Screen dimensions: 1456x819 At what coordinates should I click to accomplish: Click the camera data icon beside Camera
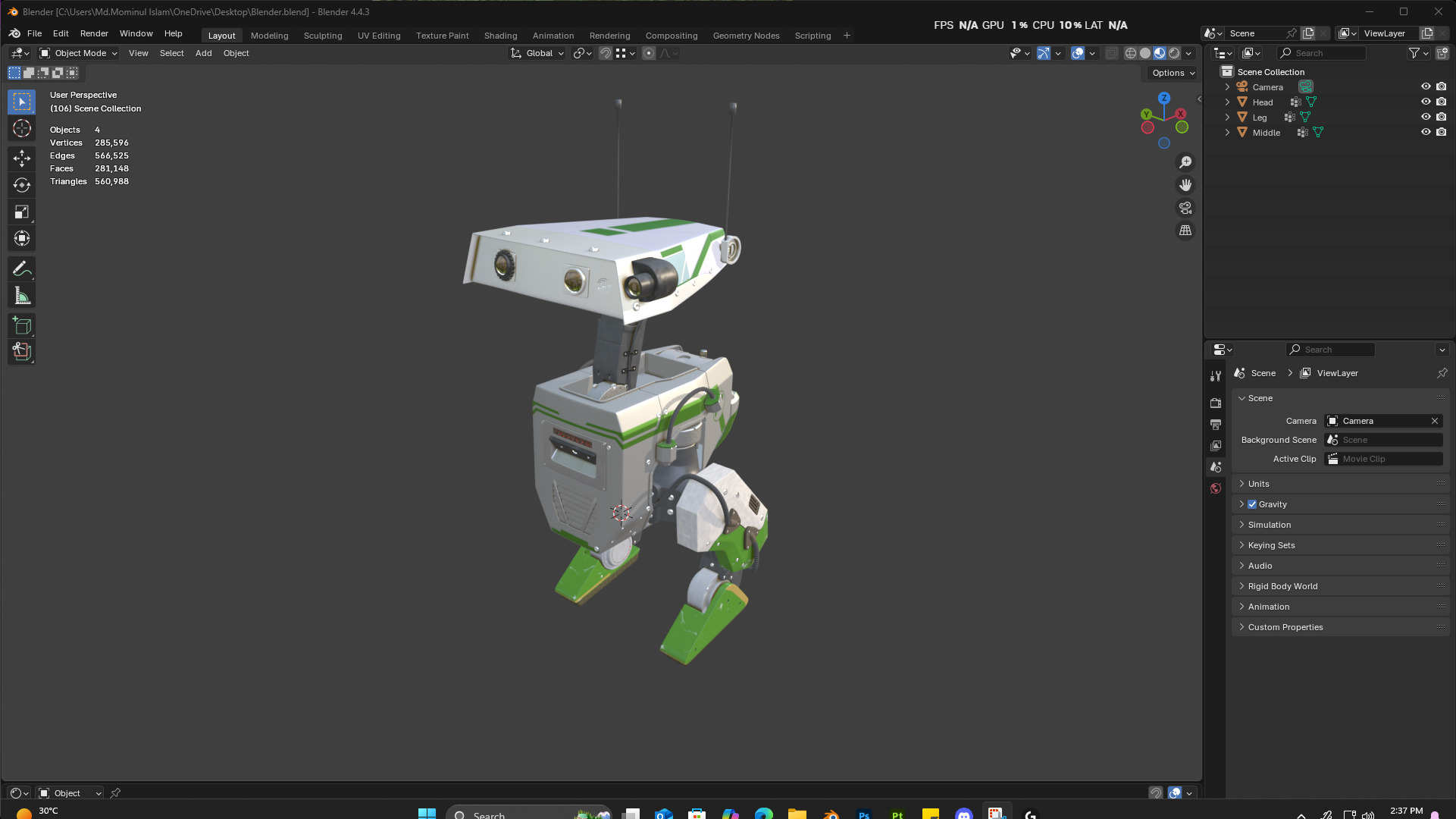[x=1305, y=87]
